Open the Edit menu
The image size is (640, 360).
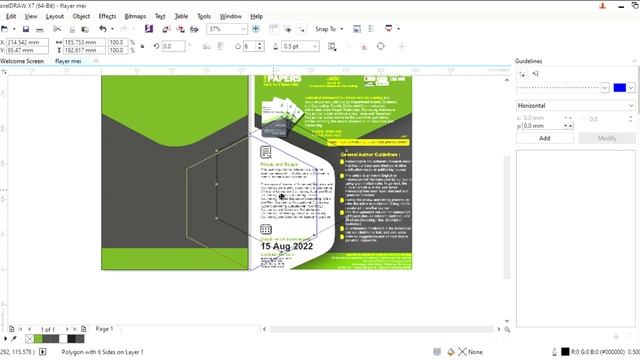tap(11, 16)
